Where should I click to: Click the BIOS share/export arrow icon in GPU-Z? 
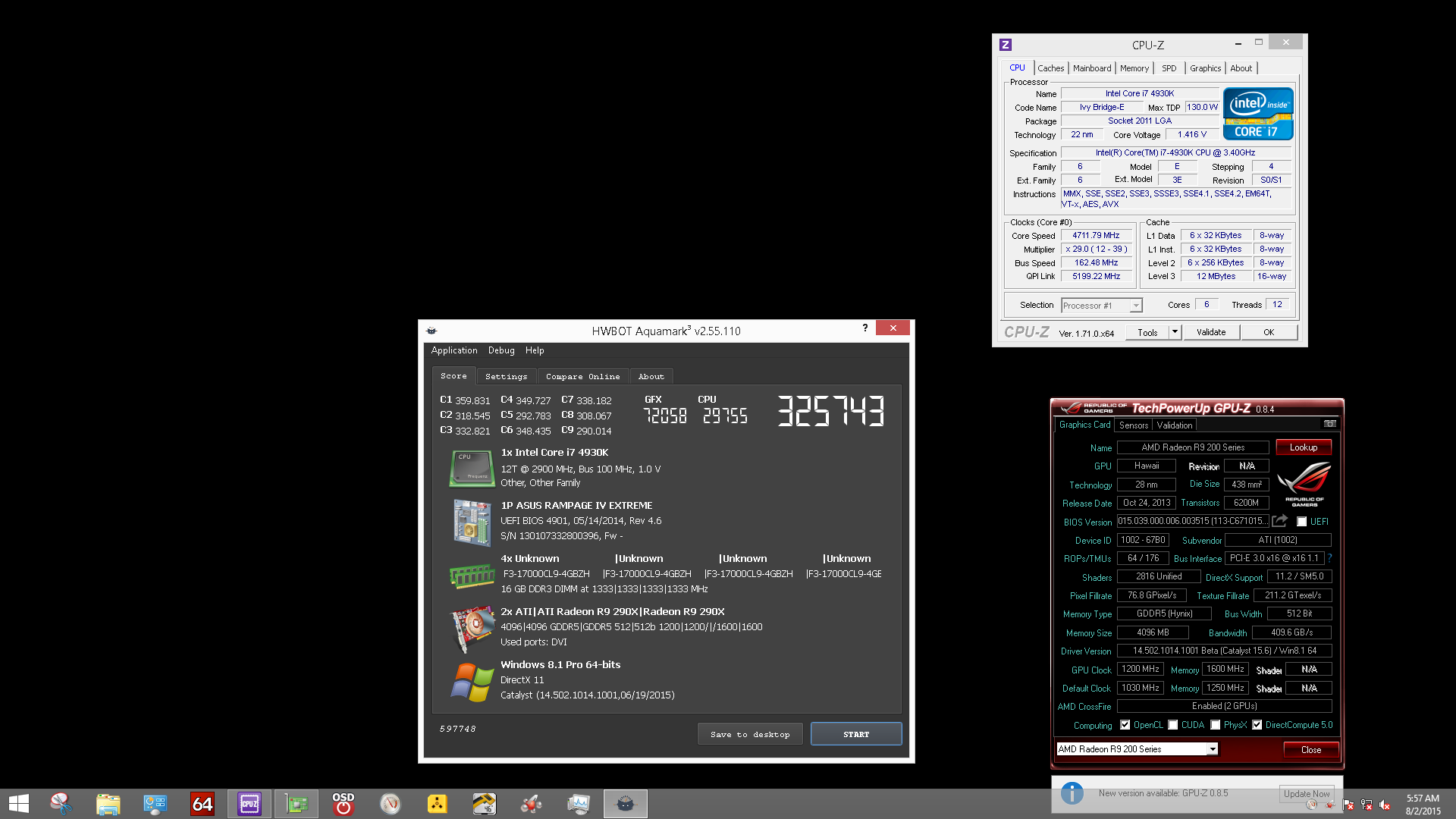point(1280,521)
